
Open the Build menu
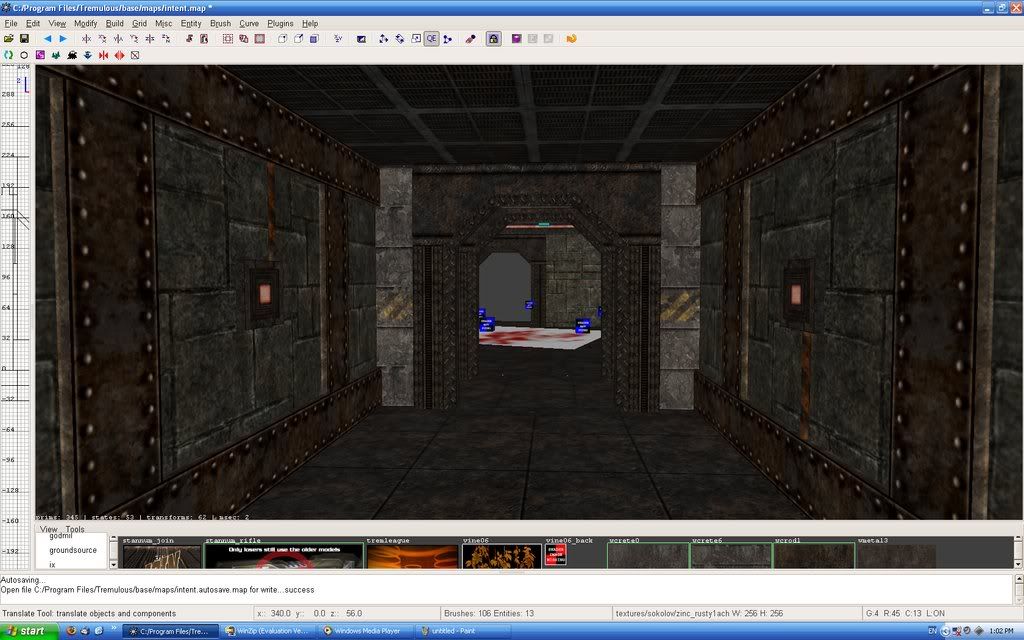click(114, 24)
